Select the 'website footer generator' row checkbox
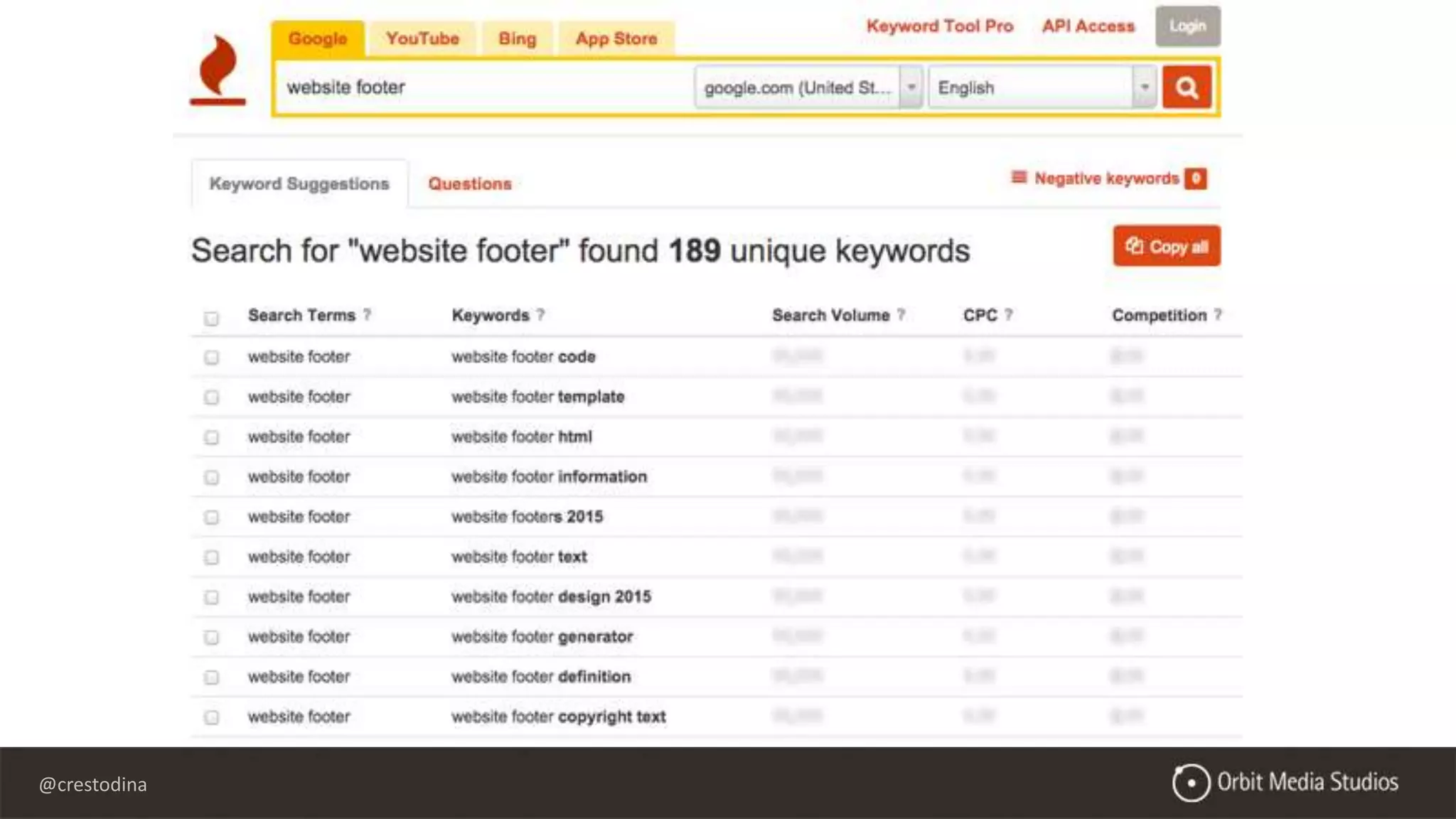 [x=211, y=637]
